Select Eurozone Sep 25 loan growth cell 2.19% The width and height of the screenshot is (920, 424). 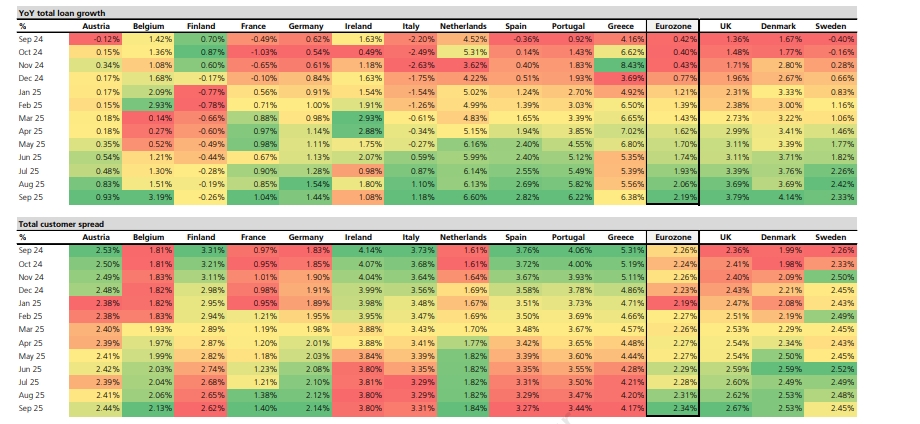(672, 197)
